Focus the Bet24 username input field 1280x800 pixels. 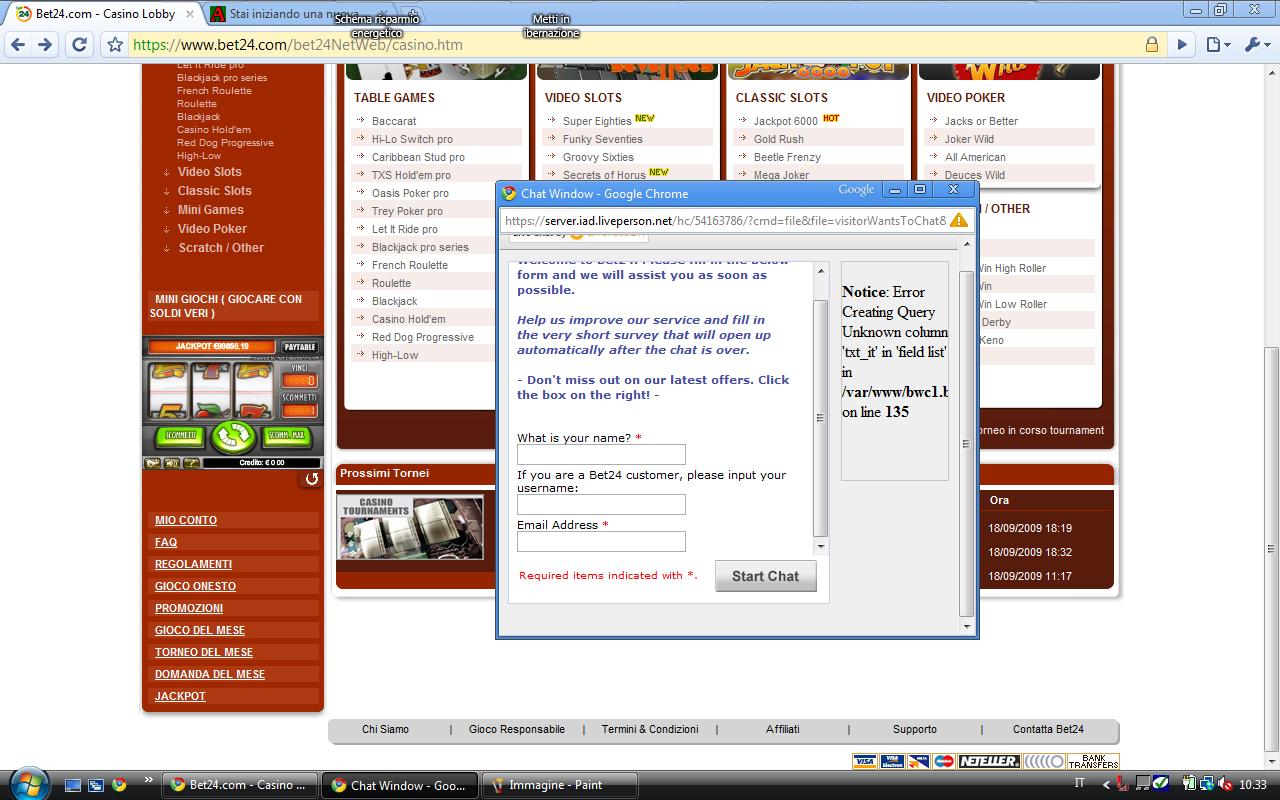(x=601, y=505)
